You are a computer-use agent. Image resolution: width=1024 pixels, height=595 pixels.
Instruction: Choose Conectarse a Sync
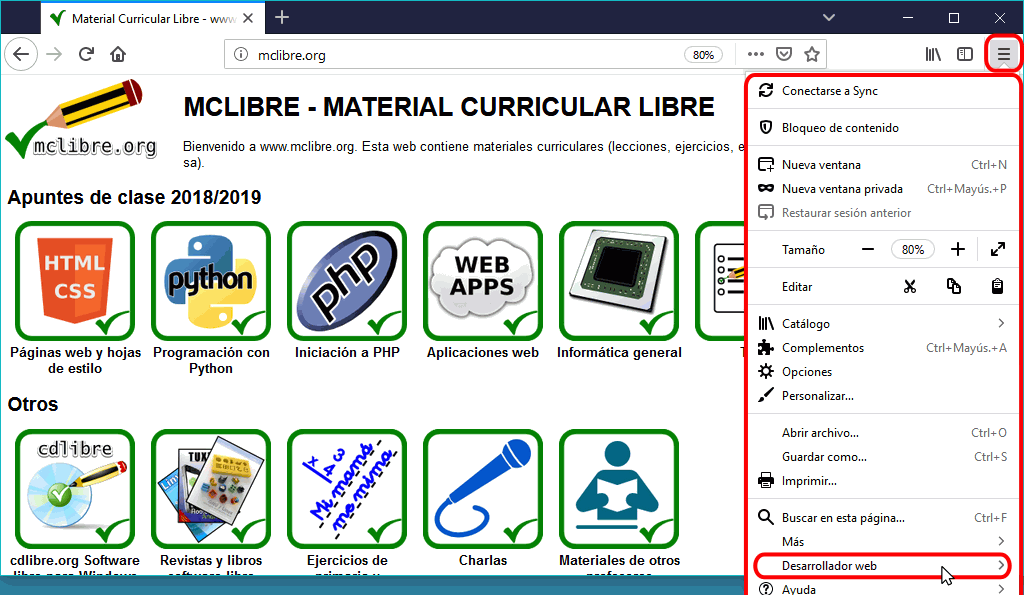883,91
